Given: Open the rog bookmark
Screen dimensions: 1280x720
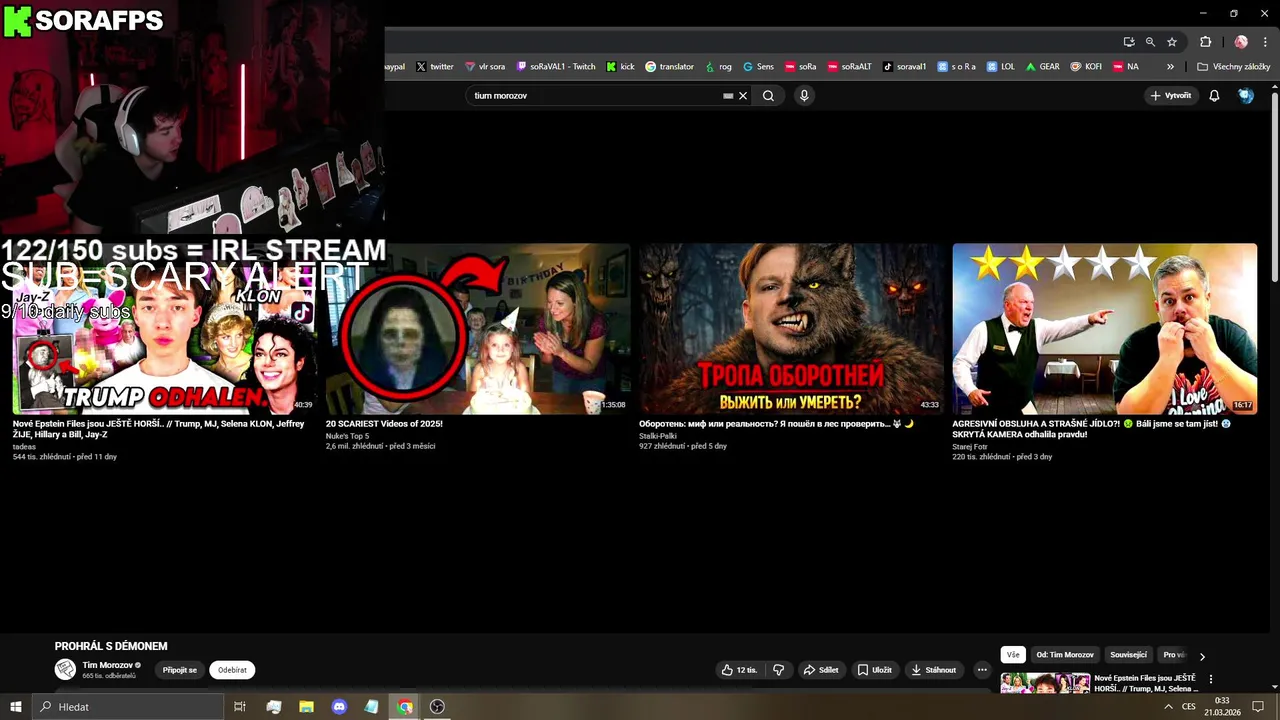Looking at the screenshot, I should (x=718, y=67).
